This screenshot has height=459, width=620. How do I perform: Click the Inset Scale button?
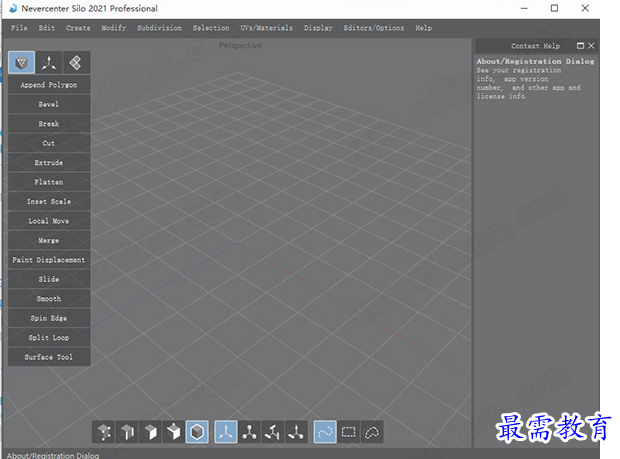tap(49, 202)
